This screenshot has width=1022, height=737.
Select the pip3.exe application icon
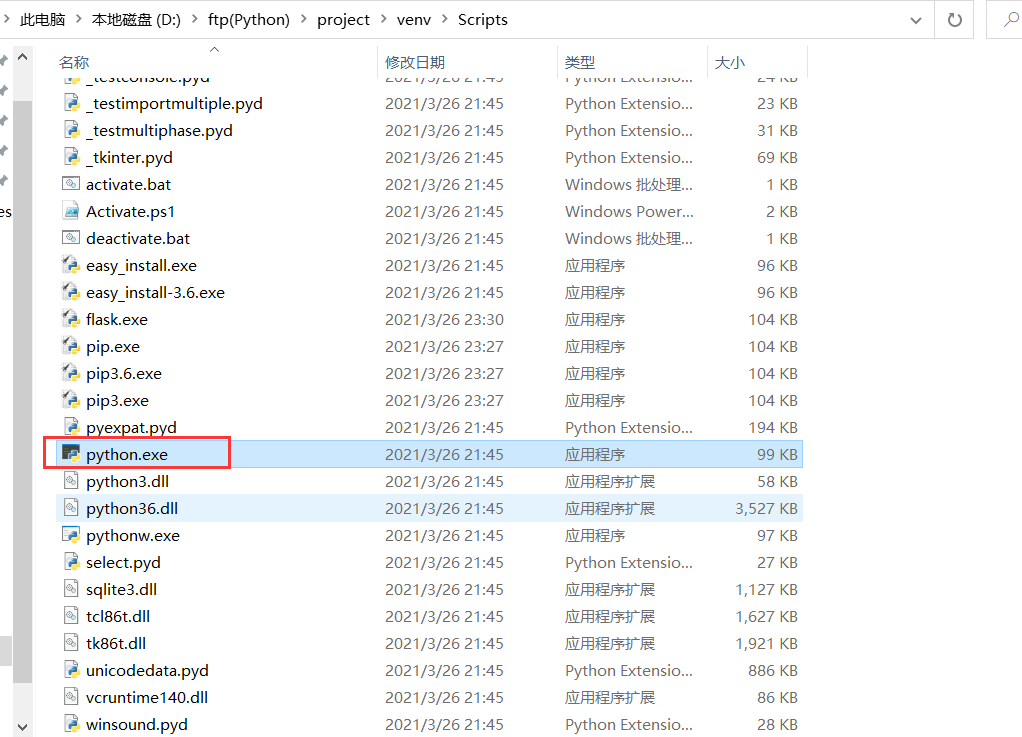coord(71,400)
